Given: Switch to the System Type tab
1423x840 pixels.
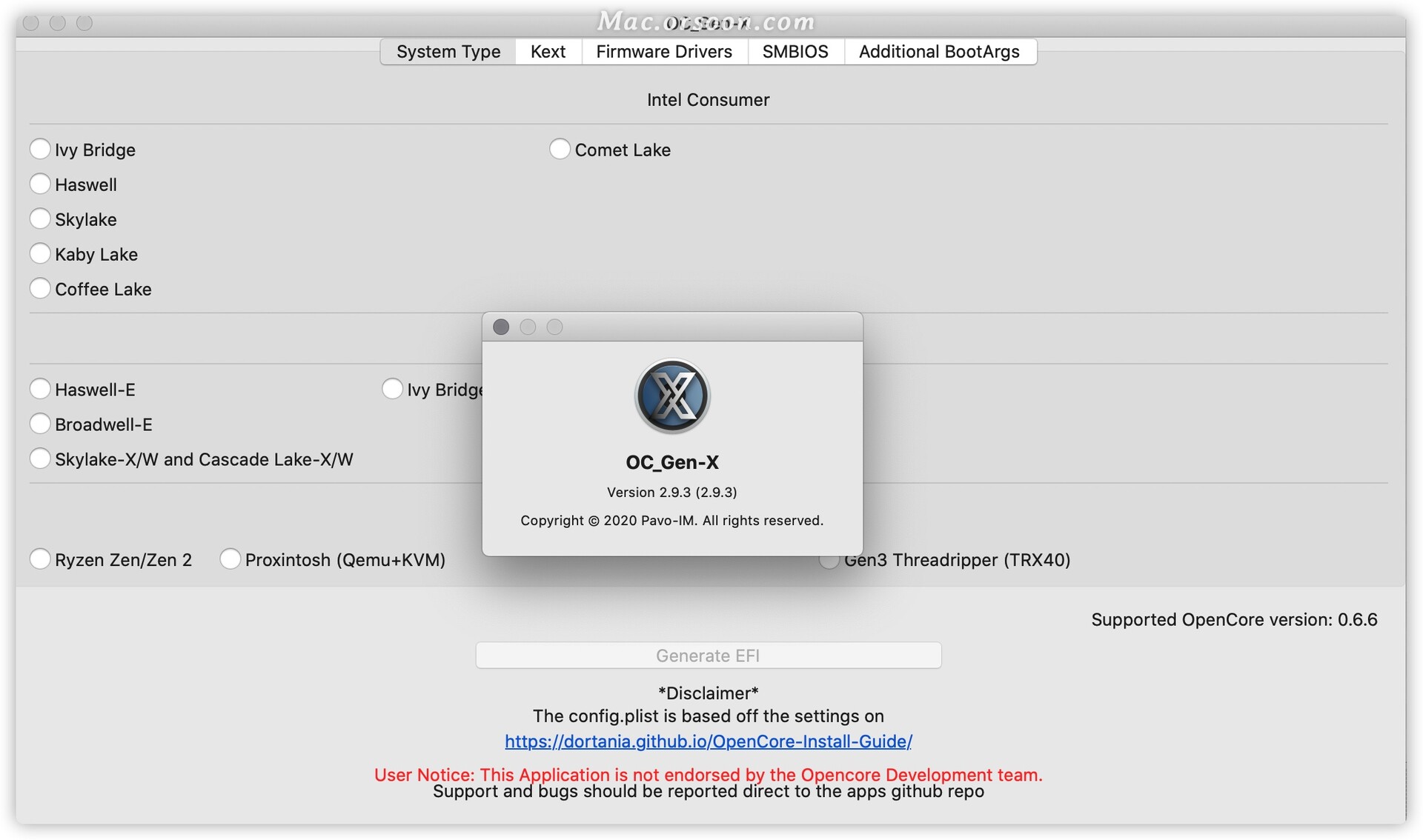Looking at the screenshot, I should [x=448, y=52].
